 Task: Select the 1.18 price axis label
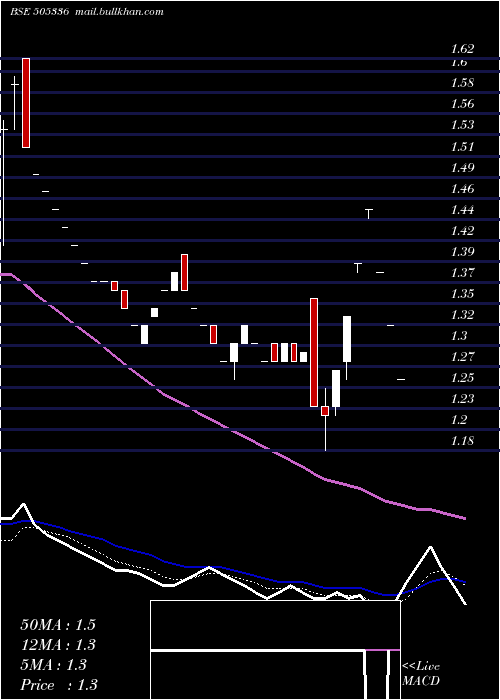tap(462, 441)
